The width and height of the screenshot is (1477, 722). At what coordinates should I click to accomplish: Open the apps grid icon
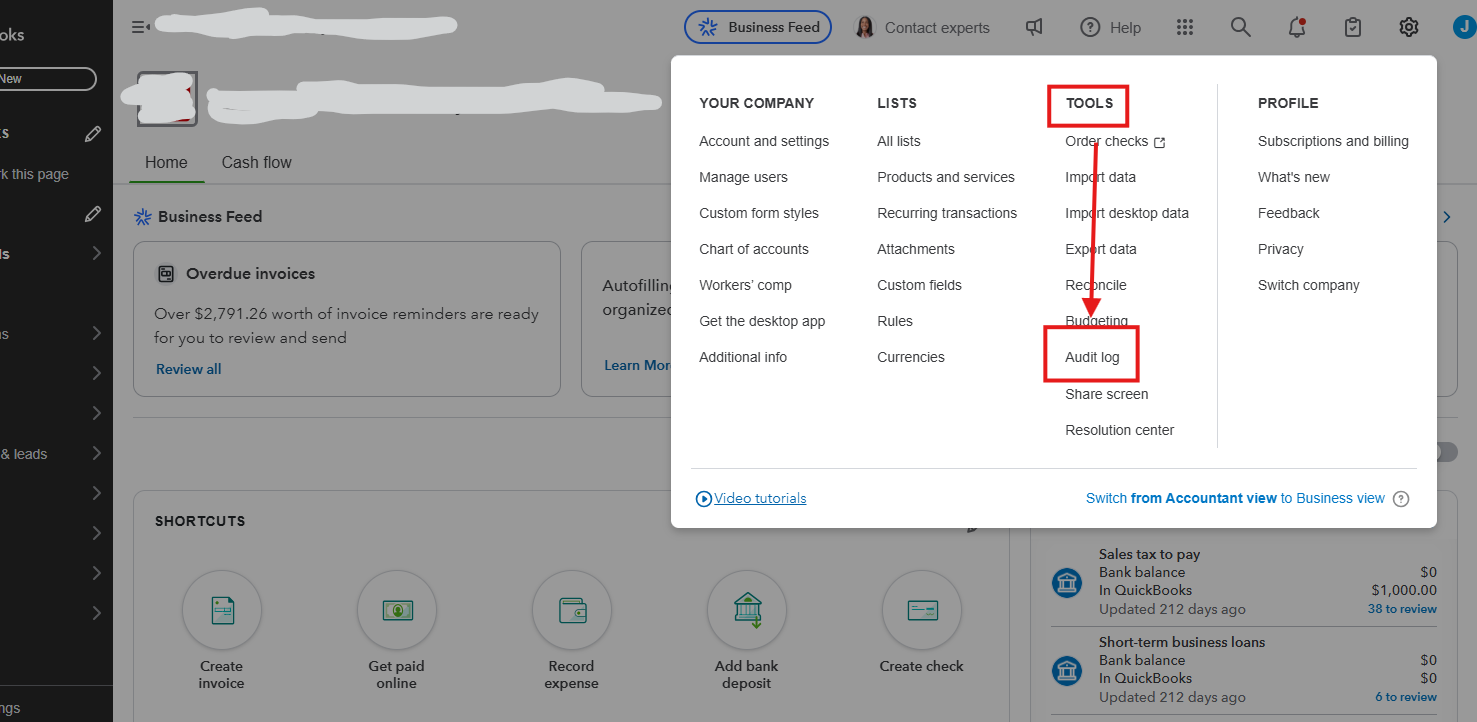[x=1185, y=28]
